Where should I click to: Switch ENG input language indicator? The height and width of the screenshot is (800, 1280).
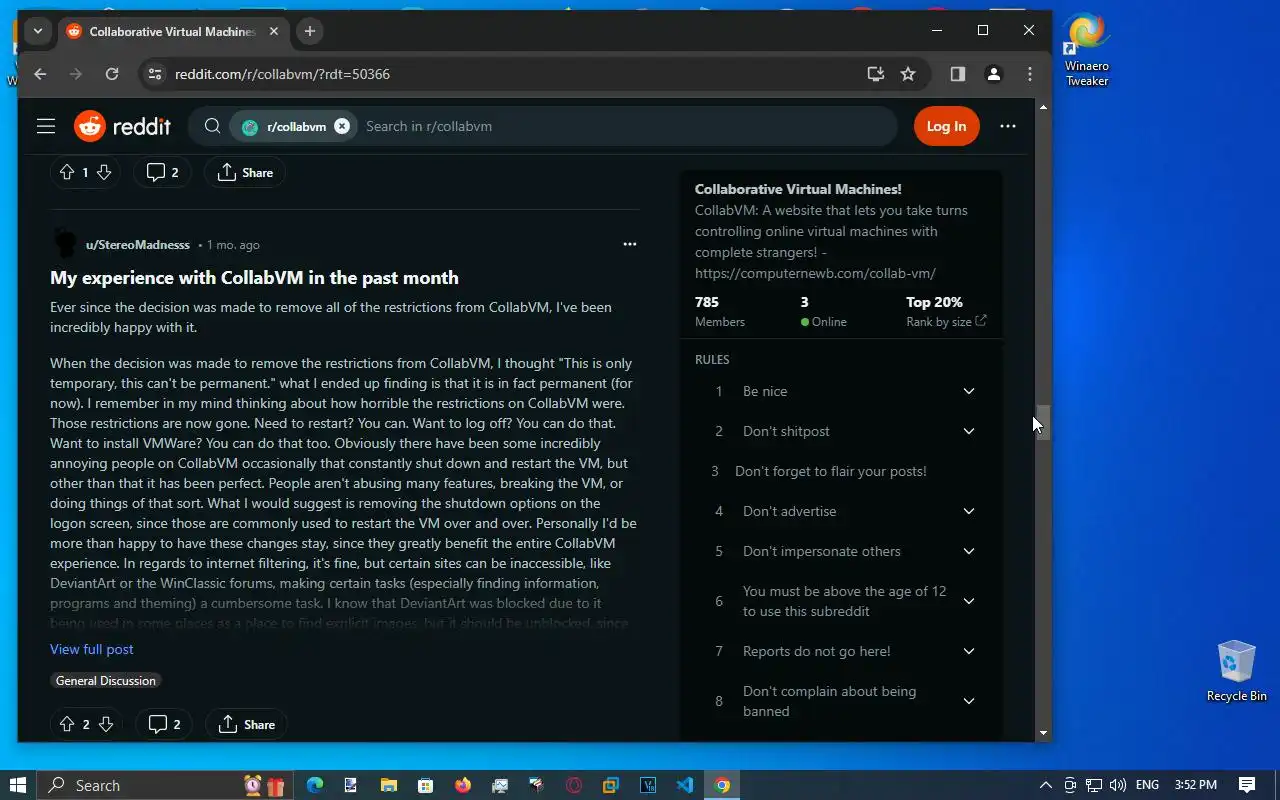pyautogui.click(x=1147, y=785)
